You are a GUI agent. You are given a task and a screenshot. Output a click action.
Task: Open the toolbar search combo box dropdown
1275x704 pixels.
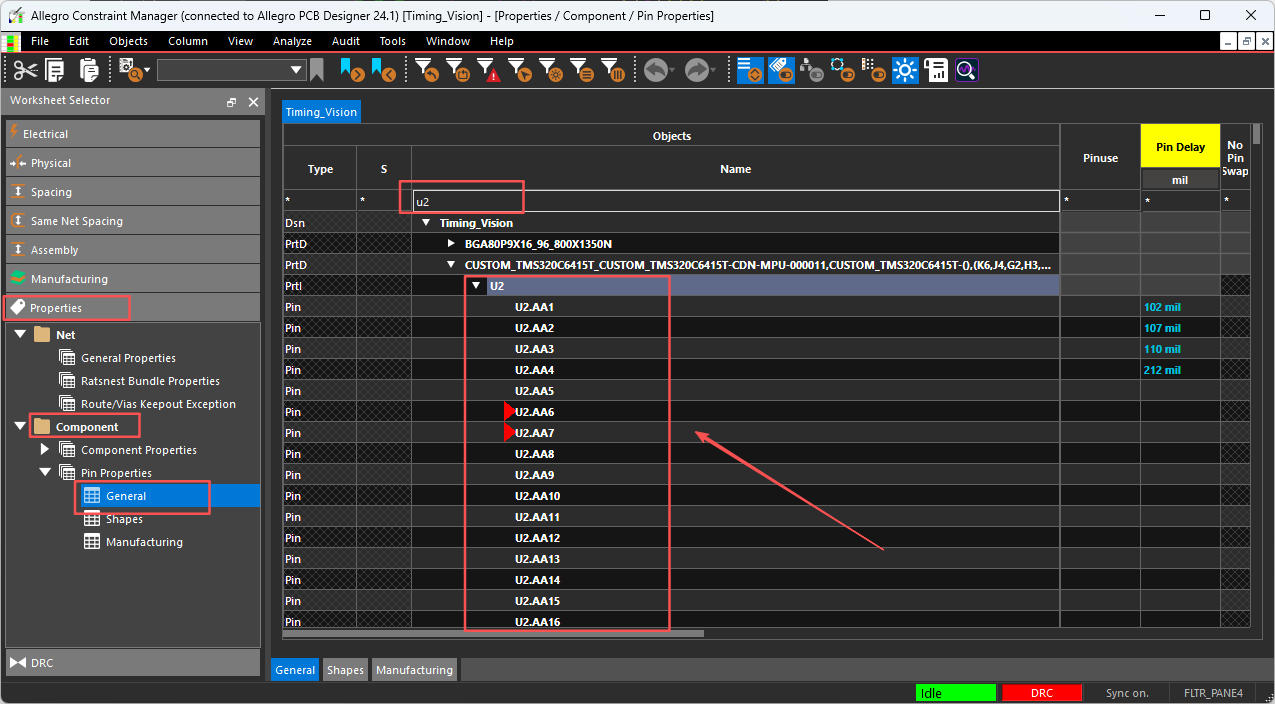click(x=296, y=70)
